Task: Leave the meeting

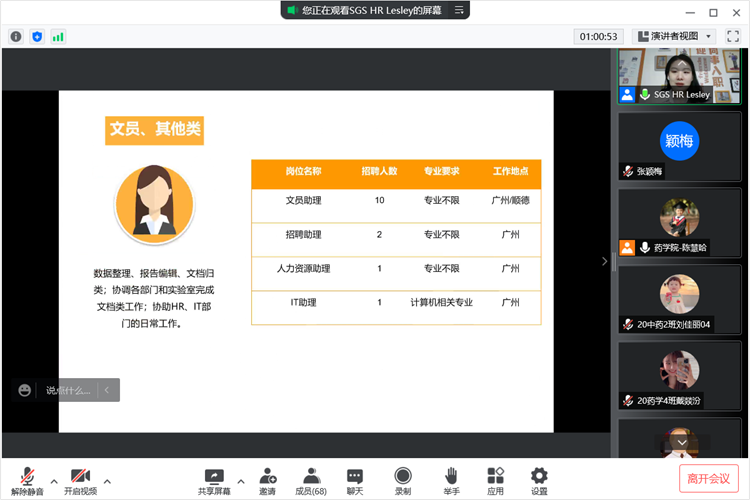Action: (708, 478)
